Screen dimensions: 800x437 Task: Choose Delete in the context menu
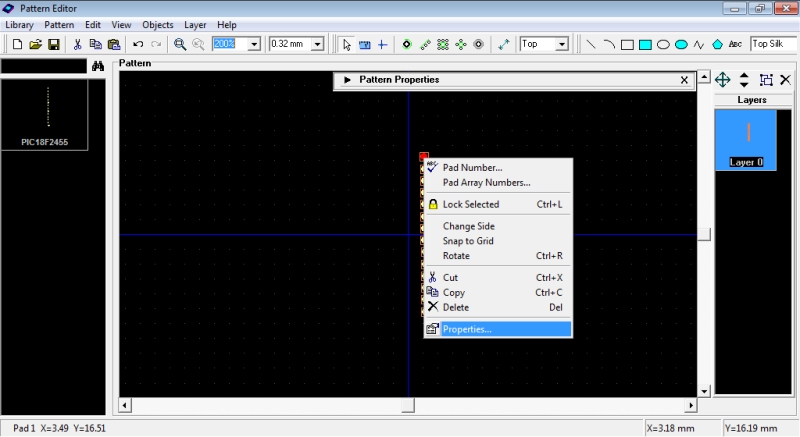498,307
